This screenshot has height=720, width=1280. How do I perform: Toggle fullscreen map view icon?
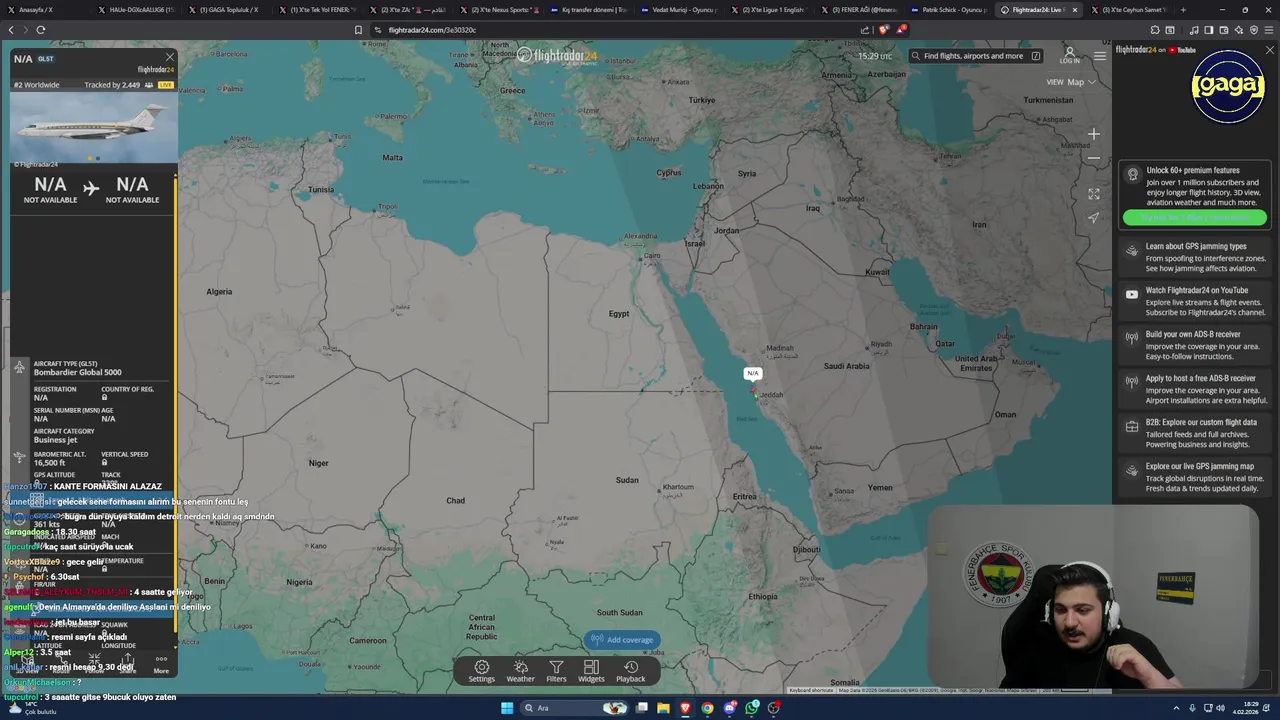(1094, 194)
